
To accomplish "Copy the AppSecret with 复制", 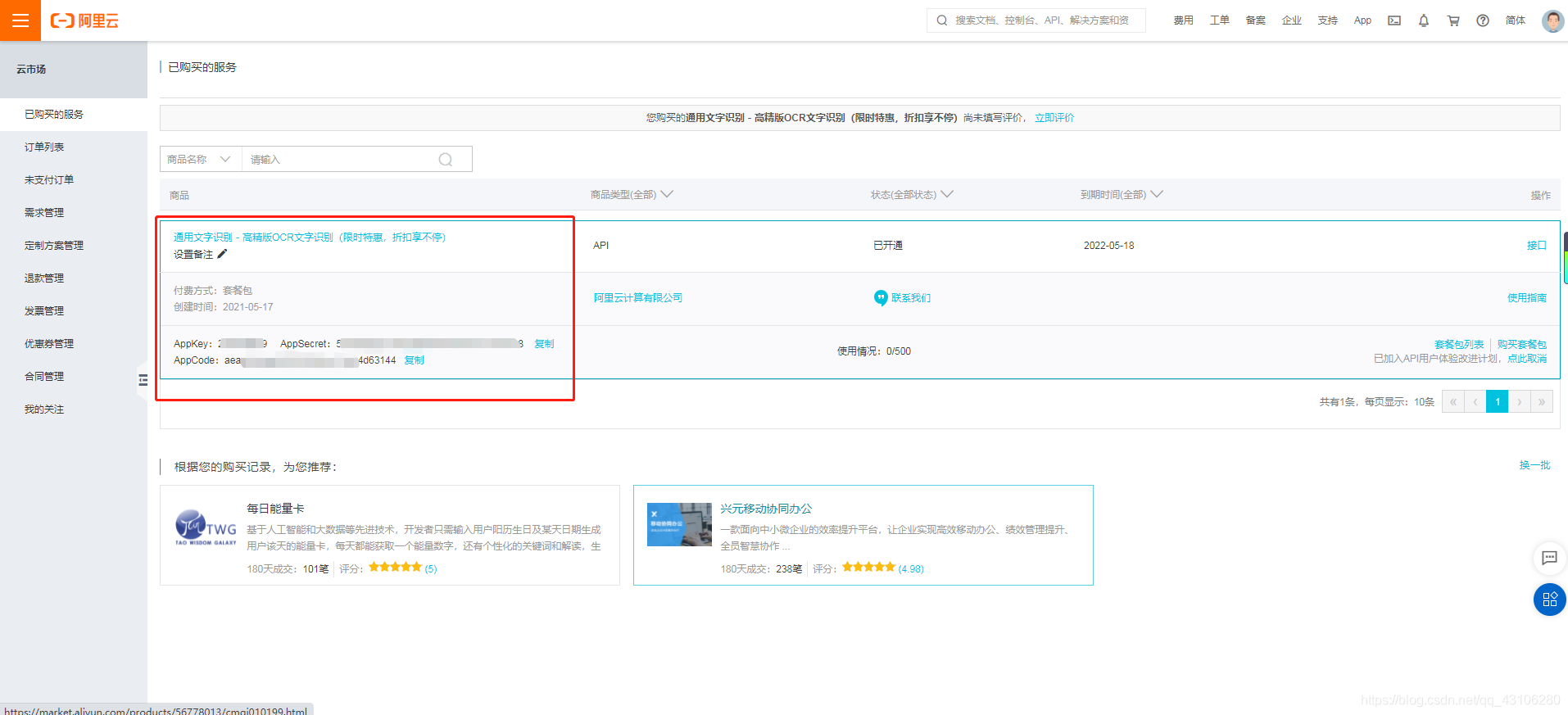I will pos(544,344).
